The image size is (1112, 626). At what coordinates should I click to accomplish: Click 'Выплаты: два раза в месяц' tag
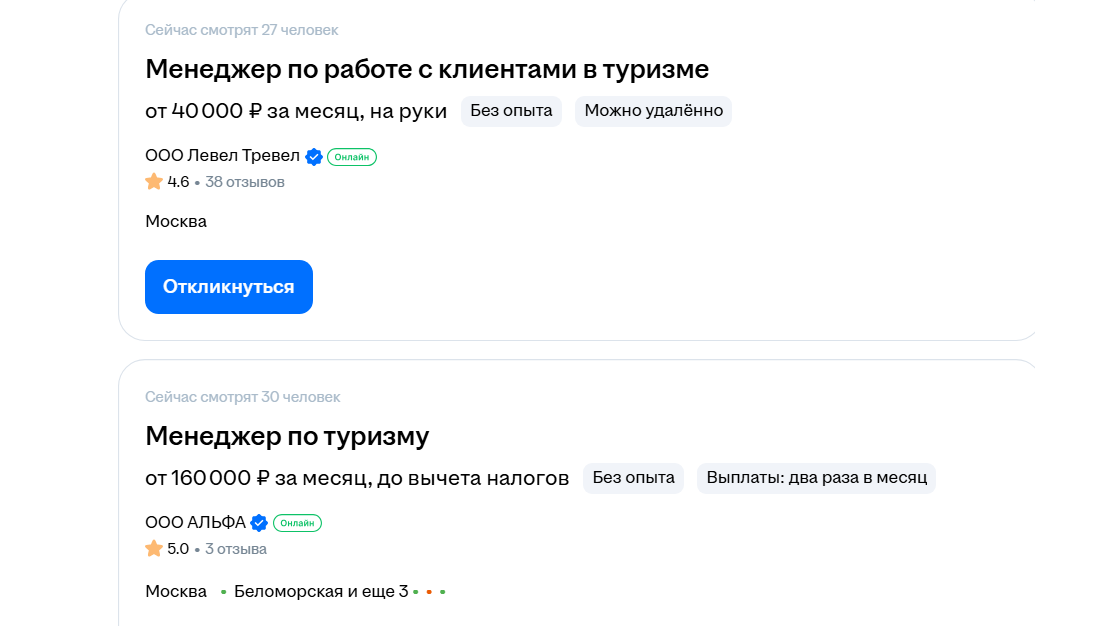[816, 478]
